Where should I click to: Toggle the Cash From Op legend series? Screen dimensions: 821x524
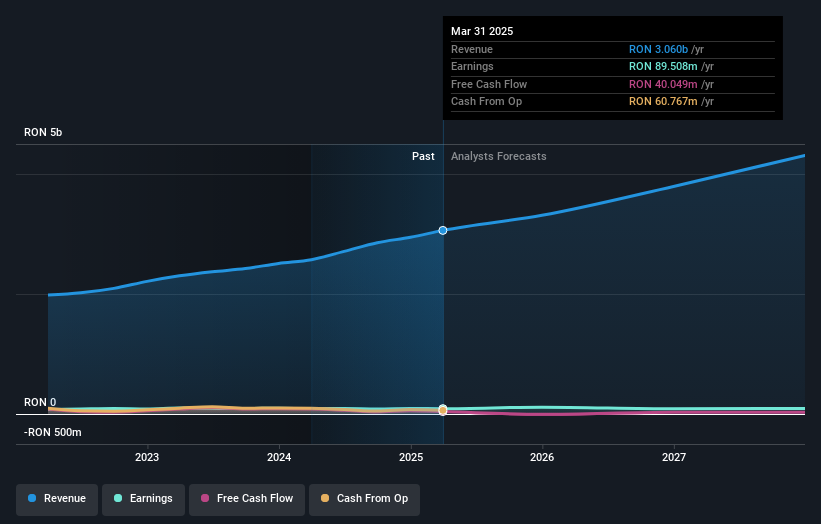coord(364,499)
